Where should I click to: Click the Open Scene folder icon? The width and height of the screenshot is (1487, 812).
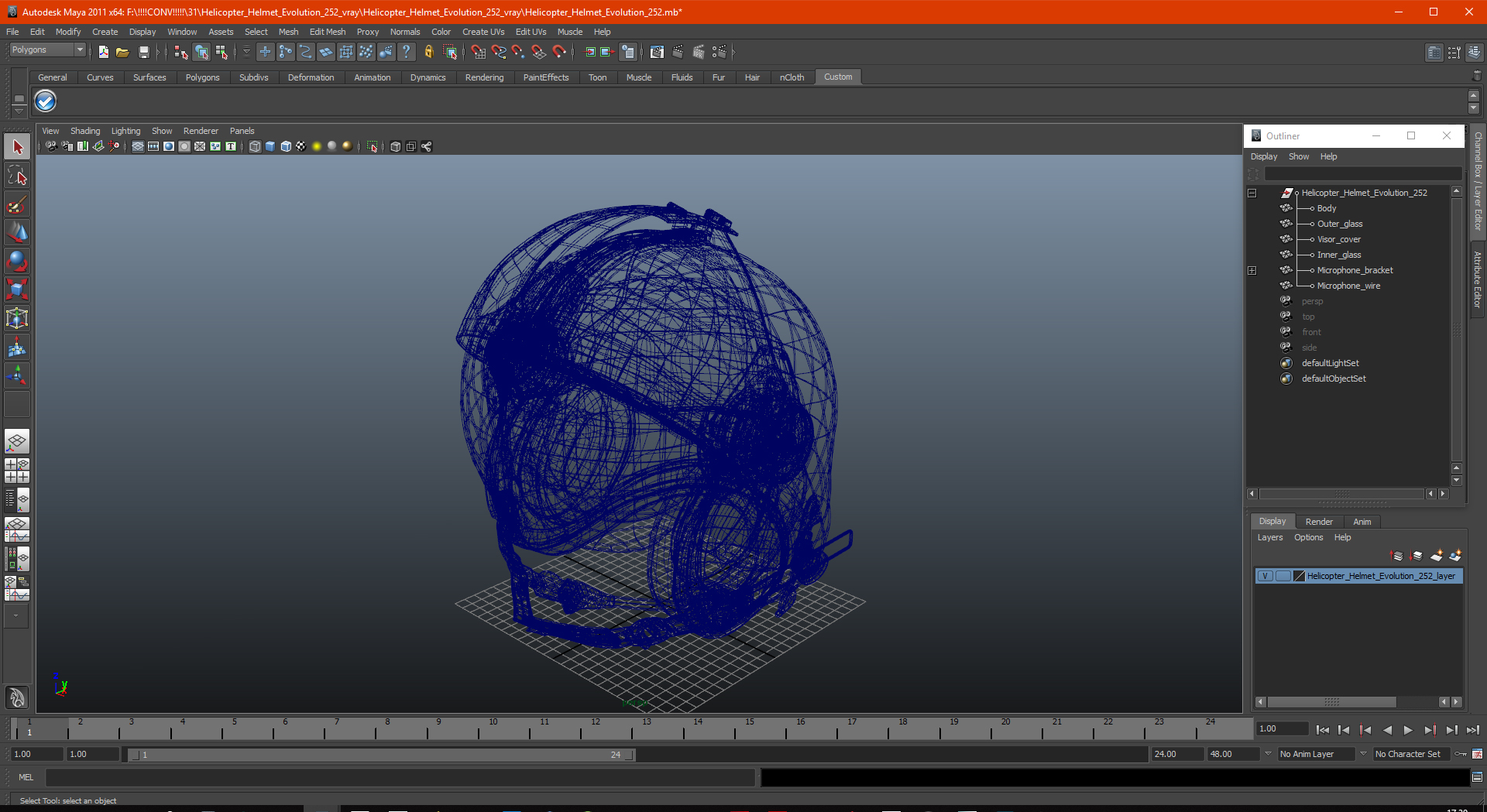click(122, 52)
